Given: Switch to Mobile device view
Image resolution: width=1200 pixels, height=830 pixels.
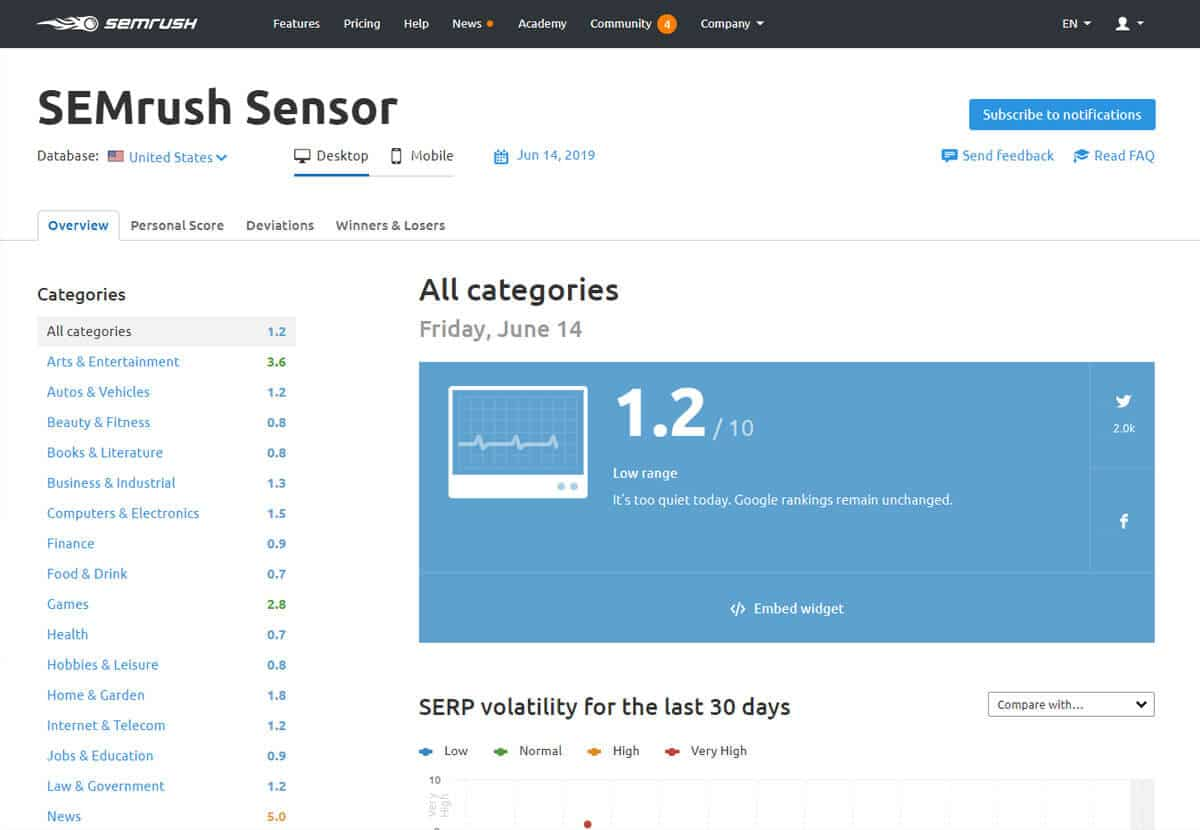Looking at the screenshot, I should pyautogui.click(x=422, y=156).
